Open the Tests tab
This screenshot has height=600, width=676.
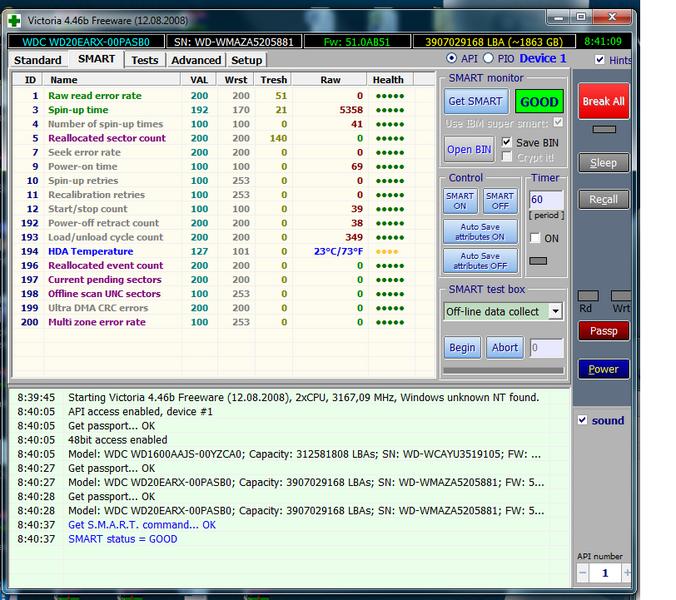click(x=145, y=60)
